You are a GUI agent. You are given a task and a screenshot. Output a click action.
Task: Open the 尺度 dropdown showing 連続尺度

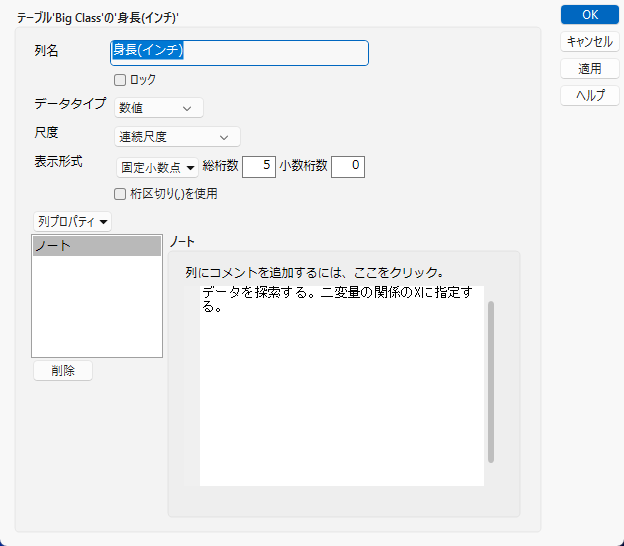click(x=177, y=137)
